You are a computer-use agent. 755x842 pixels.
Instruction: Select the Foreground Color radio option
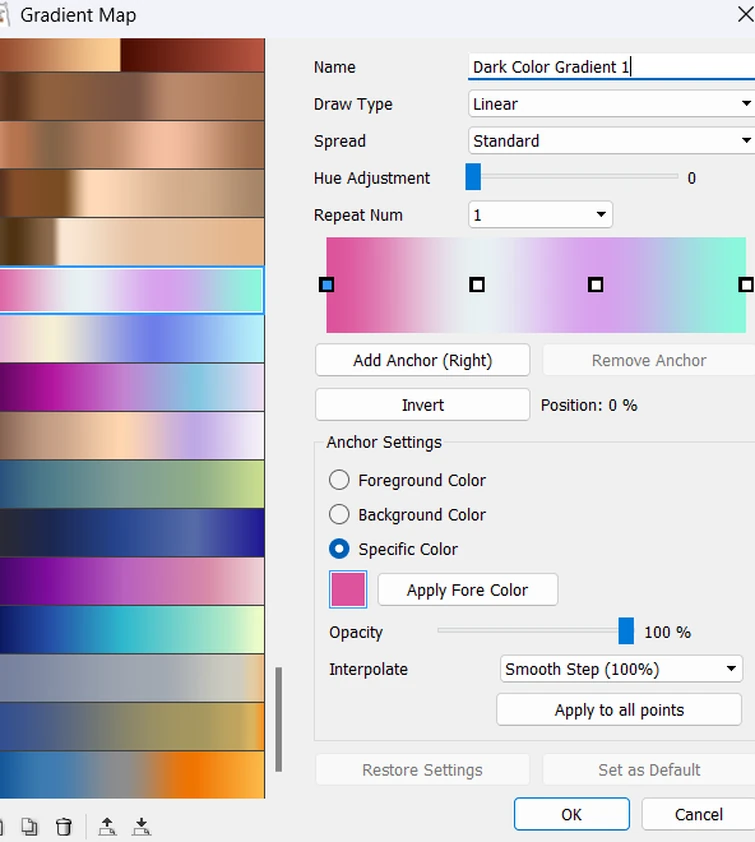coord(340,480)
